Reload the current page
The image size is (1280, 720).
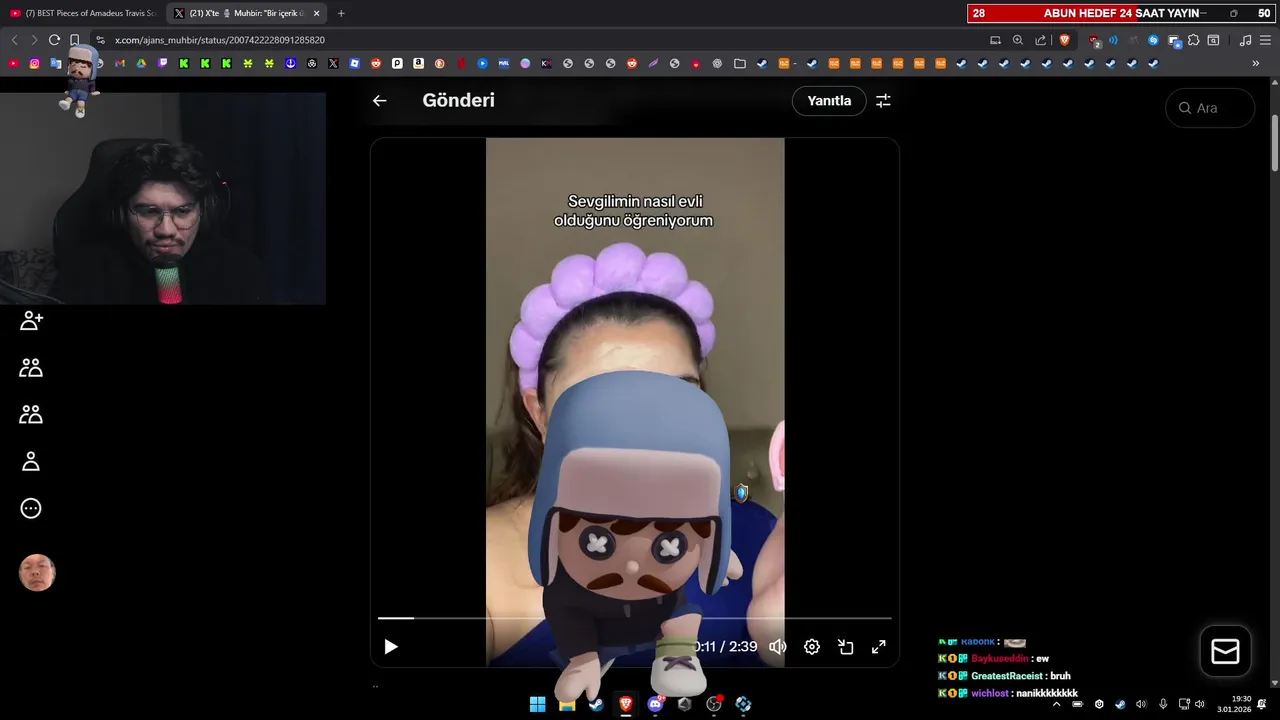tap(54, 40)
